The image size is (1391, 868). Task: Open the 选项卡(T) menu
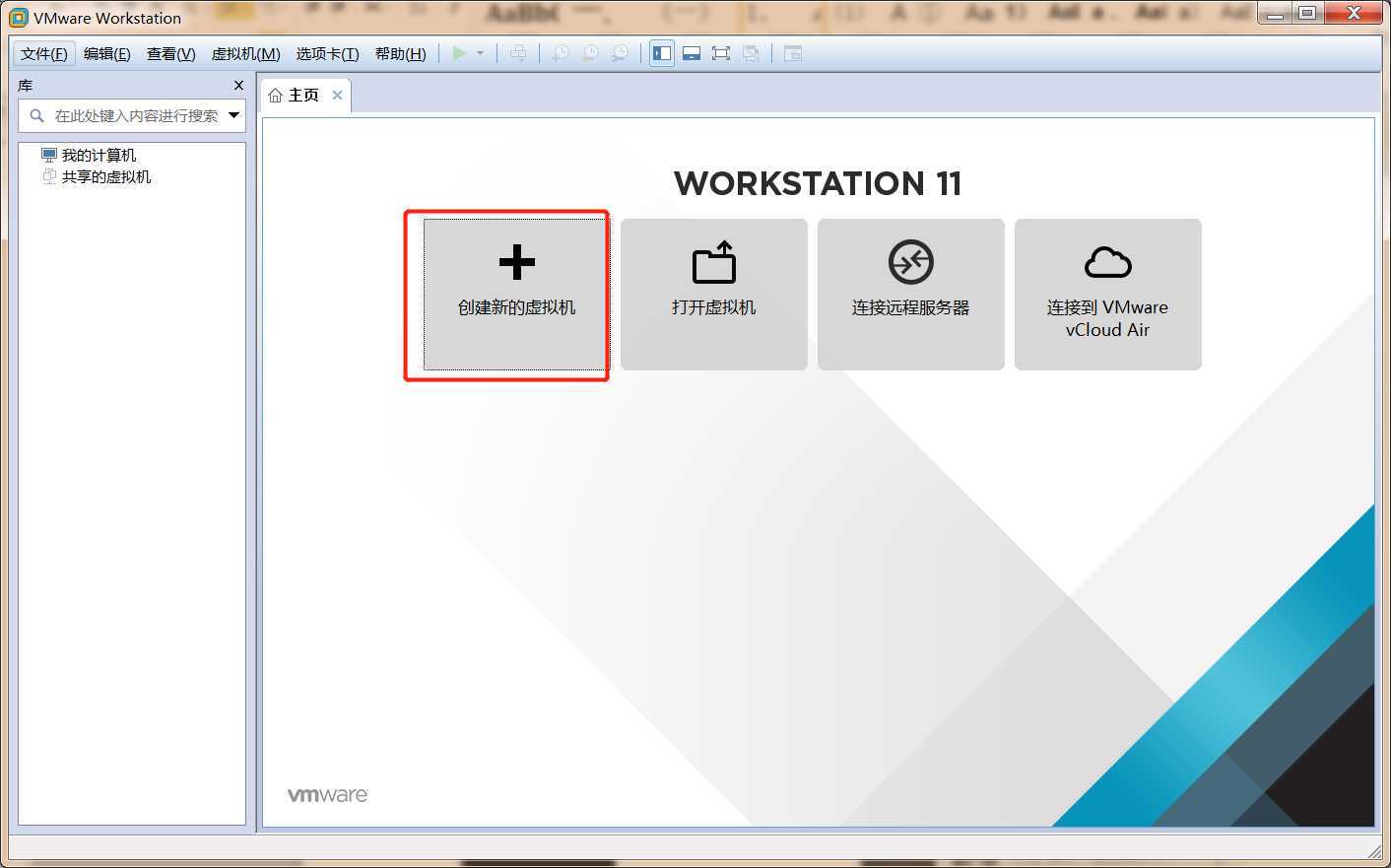point(328,53)
